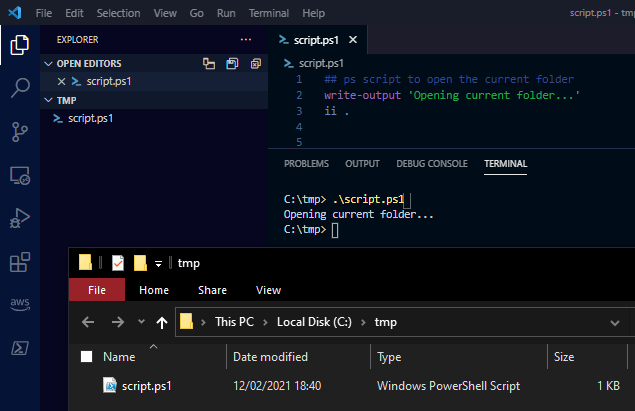Switch to the Output panel tab
Viewport: 635px width, 411px height.
point(362,164)
